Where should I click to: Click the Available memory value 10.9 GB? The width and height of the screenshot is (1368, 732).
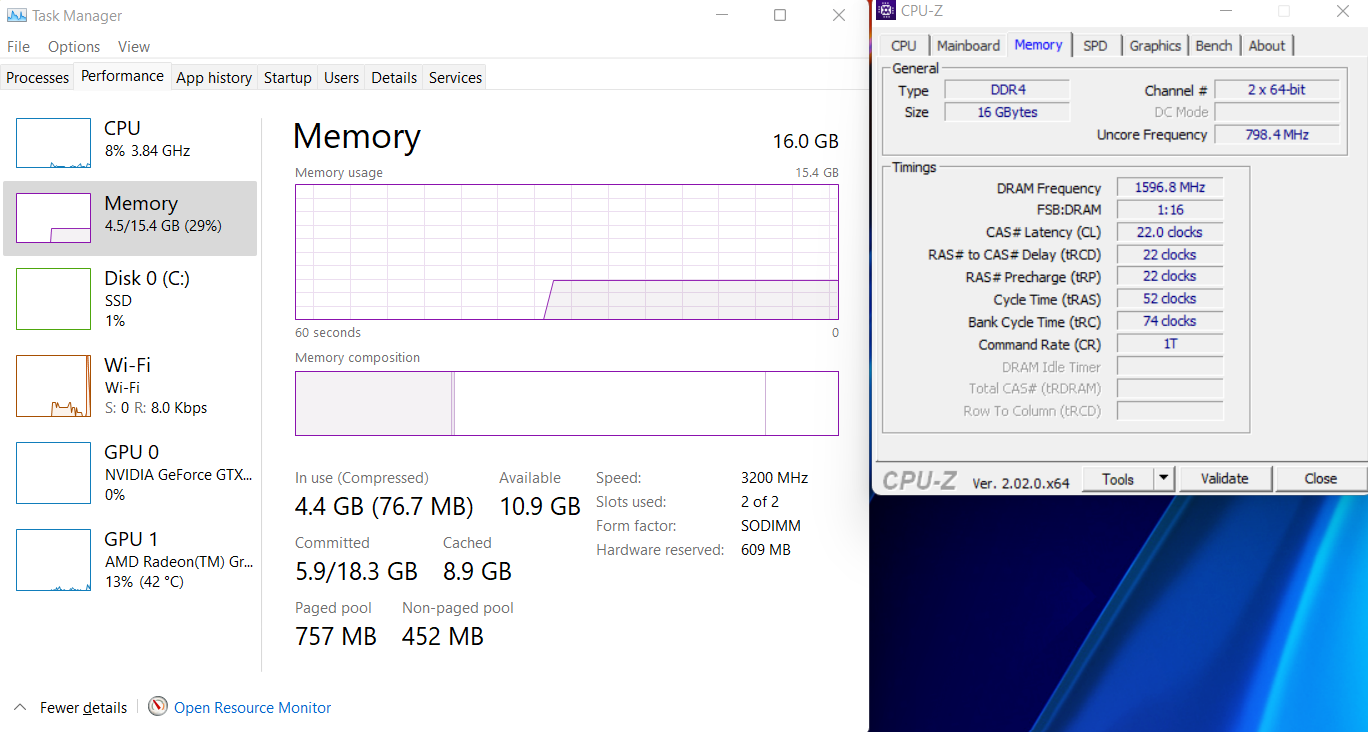tap(540, 506)
